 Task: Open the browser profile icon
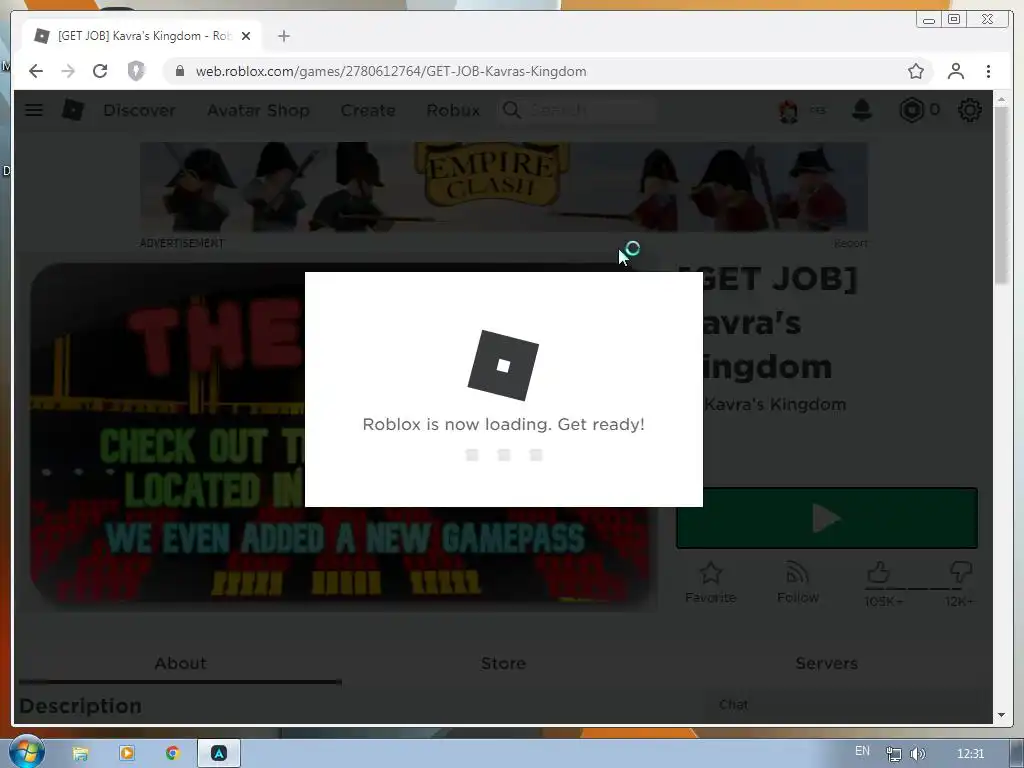click(955, 71)
